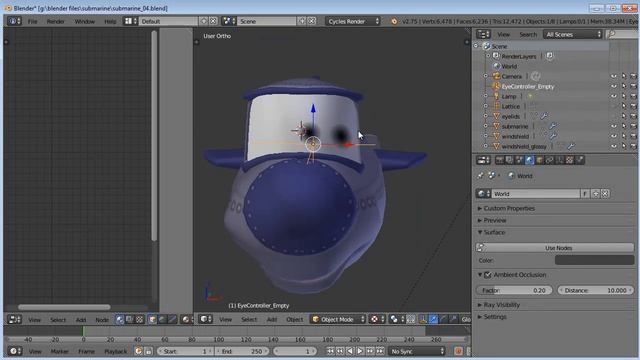Choose the shader nodes tree type icon
This screenshot has width=640, height=360.
click(x=120, y=320)
